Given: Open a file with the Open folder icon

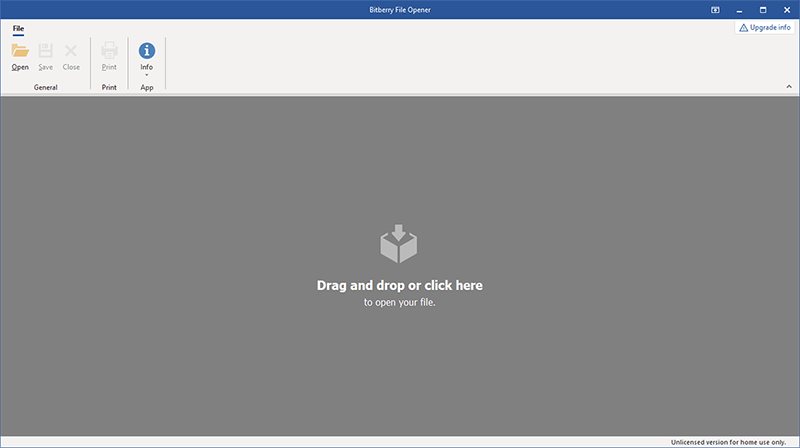Looking at the screenshot, I should 20,51.
